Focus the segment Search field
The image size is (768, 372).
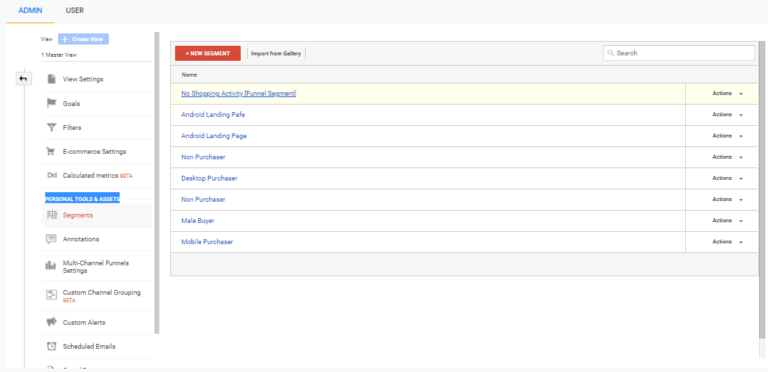679,53
